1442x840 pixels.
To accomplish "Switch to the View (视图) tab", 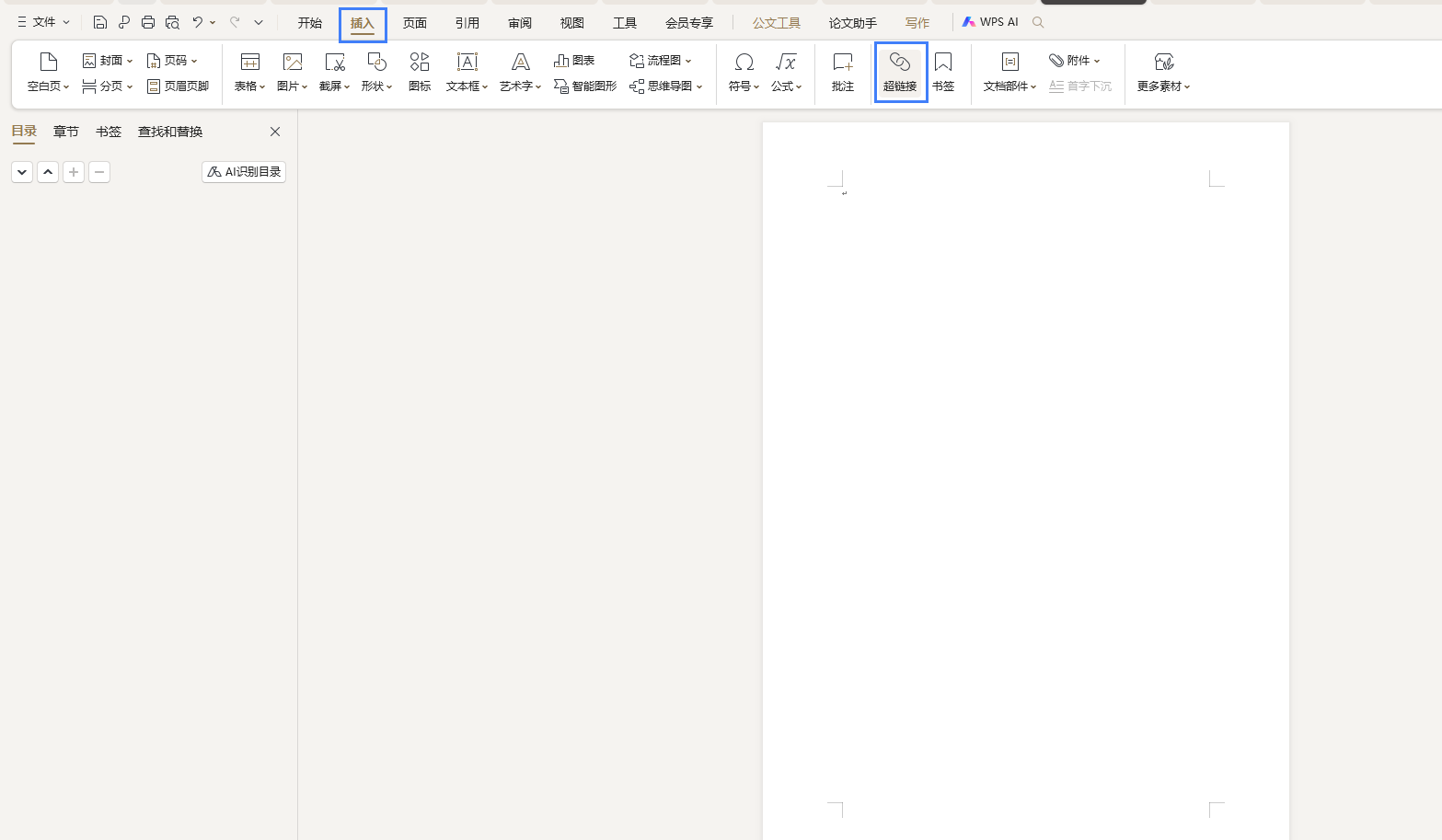I will 572,23.
